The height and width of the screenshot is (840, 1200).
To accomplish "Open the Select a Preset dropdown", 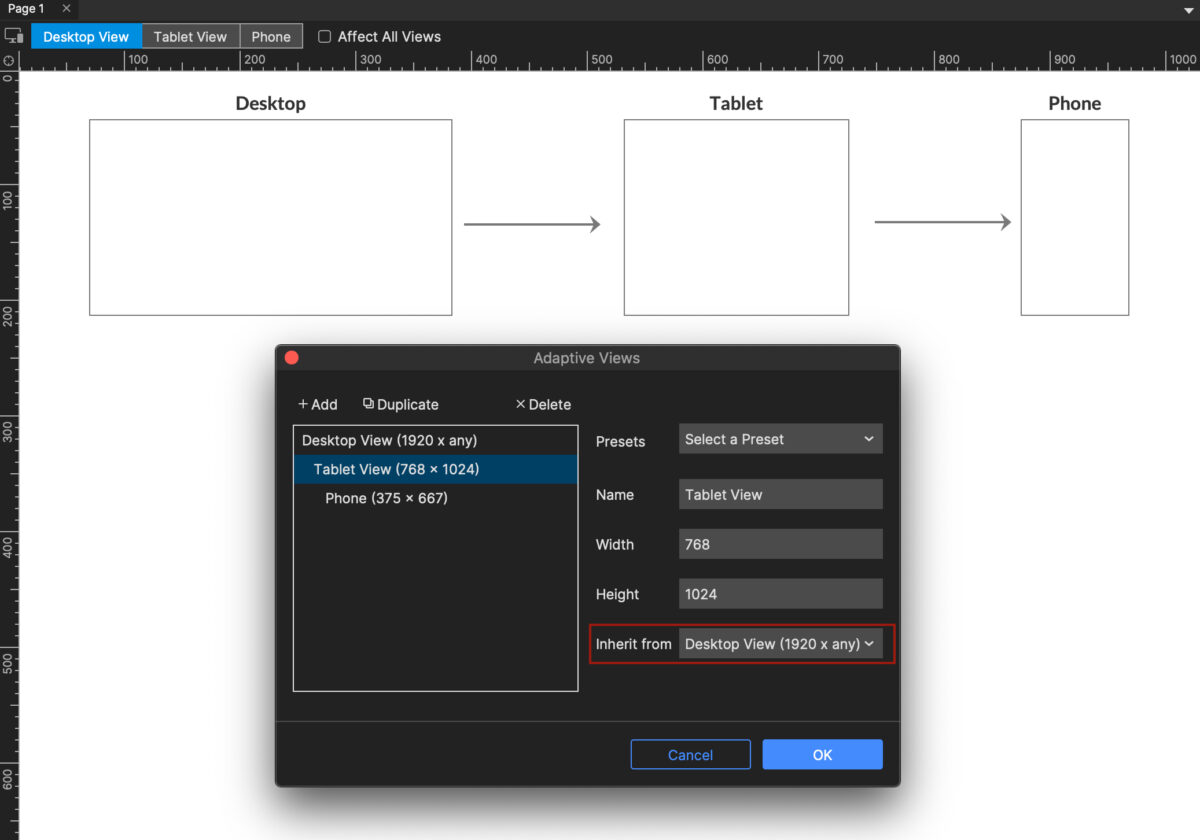I will point(780,440).
